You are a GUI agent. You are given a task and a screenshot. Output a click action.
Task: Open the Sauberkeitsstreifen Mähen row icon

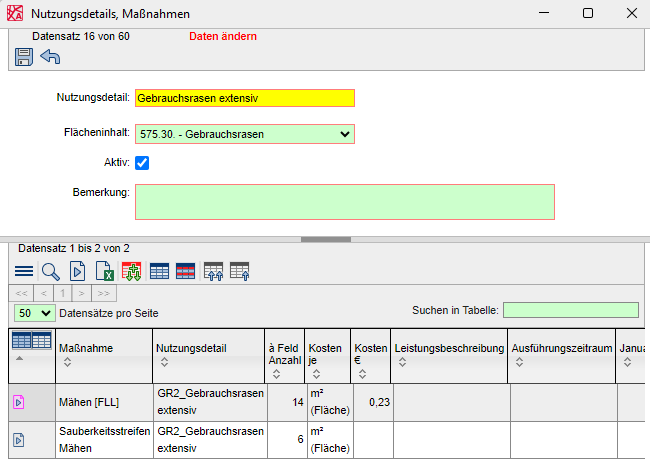tap(19, 439)
